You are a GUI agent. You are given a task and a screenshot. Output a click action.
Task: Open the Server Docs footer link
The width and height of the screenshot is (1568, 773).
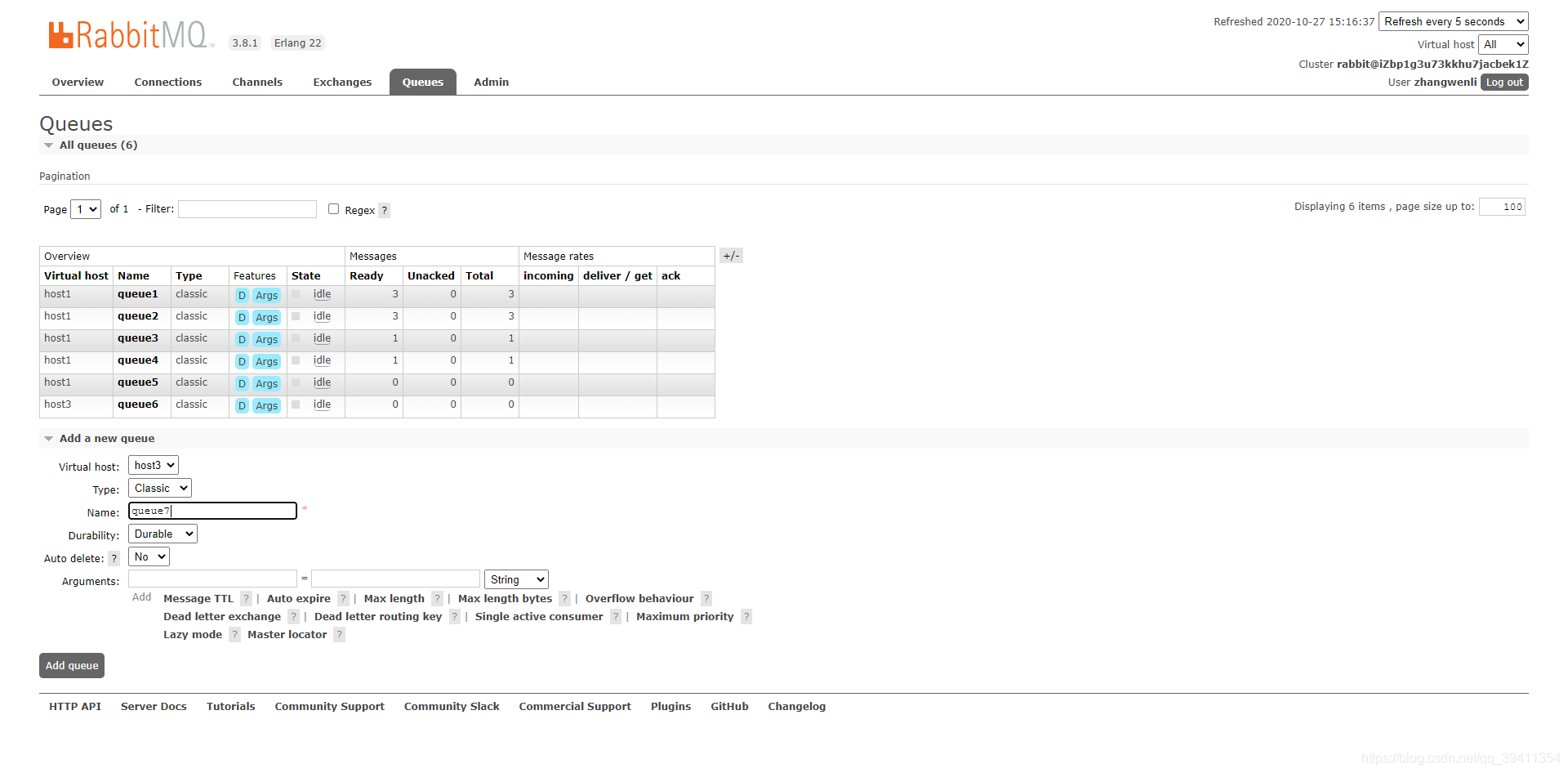pyautogui.click(x=154, y=707)
